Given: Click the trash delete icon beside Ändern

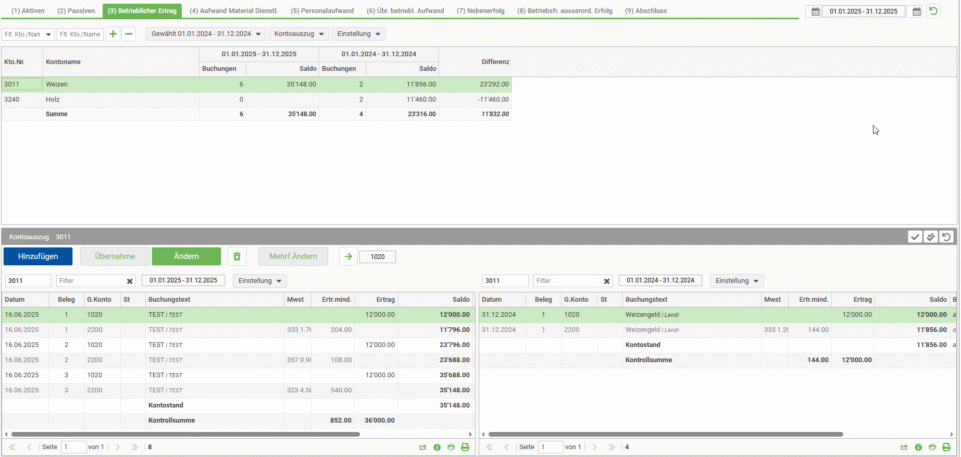Looking at the screenshot, I should click(x=236, y=257).
